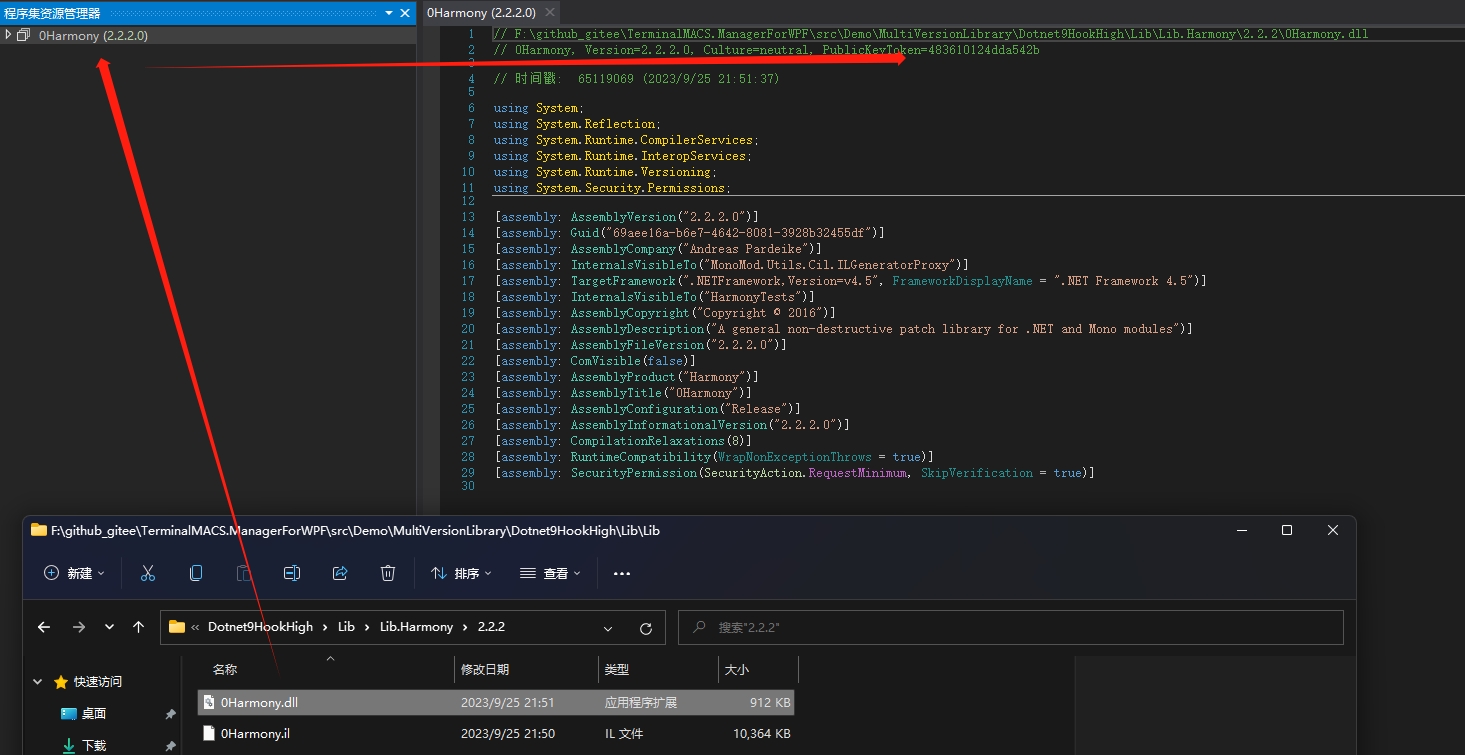Click the 0Harmony.il file icon

pos(209,734)
